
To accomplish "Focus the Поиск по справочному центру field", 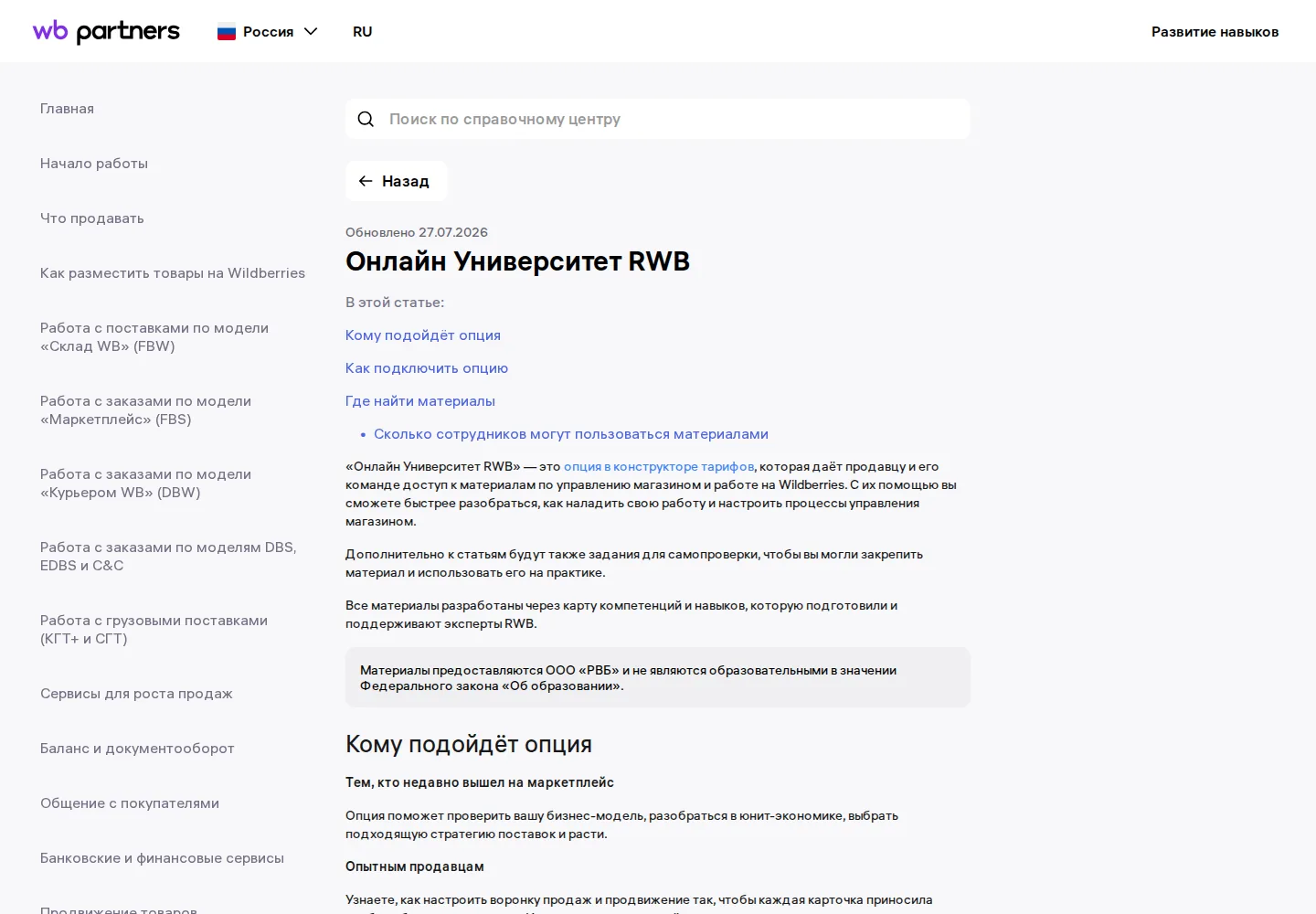I will pos(658,119).
